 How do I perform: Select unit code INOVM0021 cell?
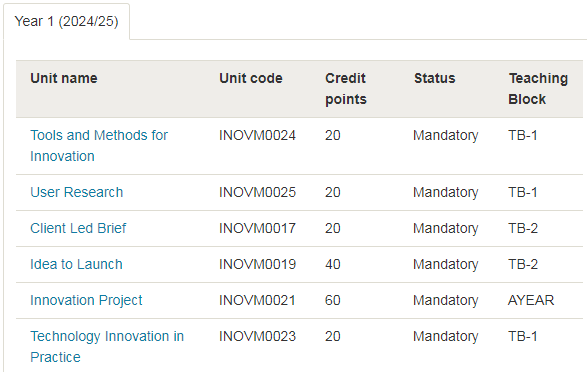click(257, 300)
